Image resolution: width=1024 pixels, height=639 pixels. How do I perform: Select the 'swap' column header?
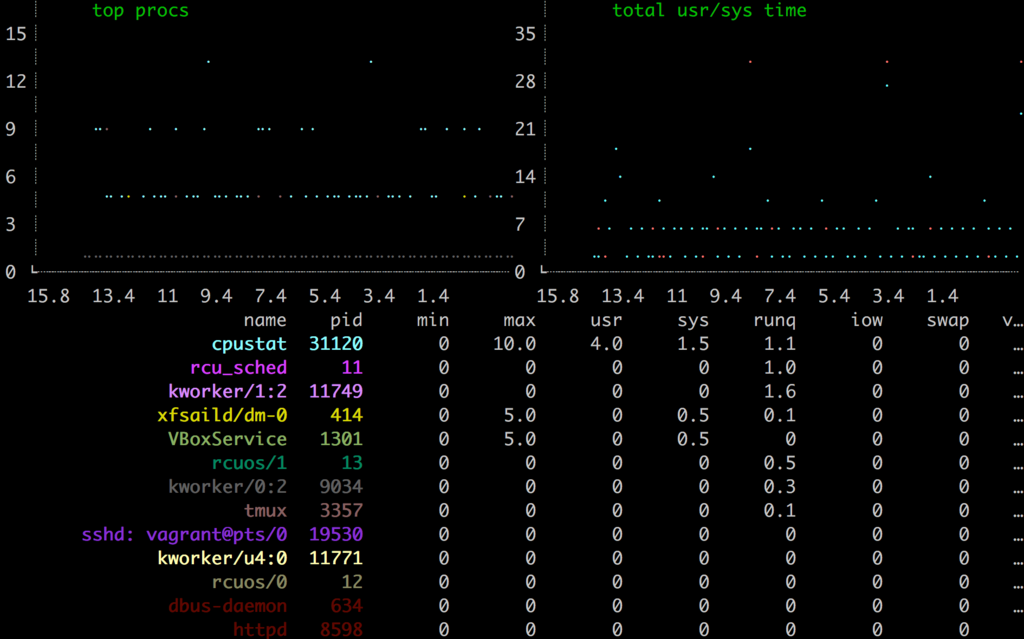[x=948, y=321]
